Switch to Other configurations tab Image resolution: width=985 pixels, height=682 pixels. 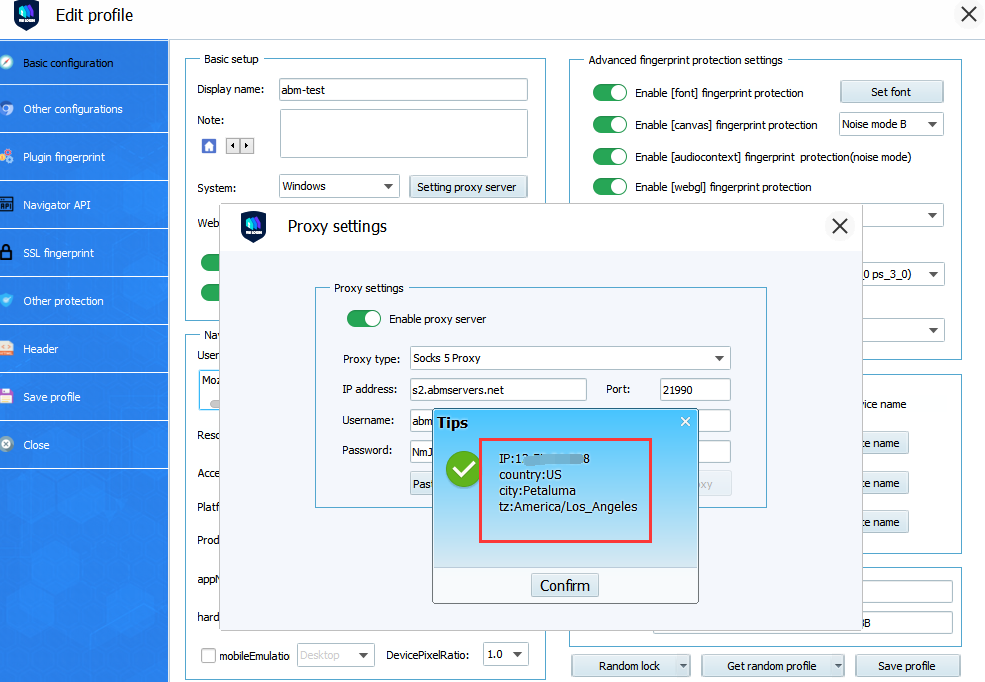pos(73,109)
